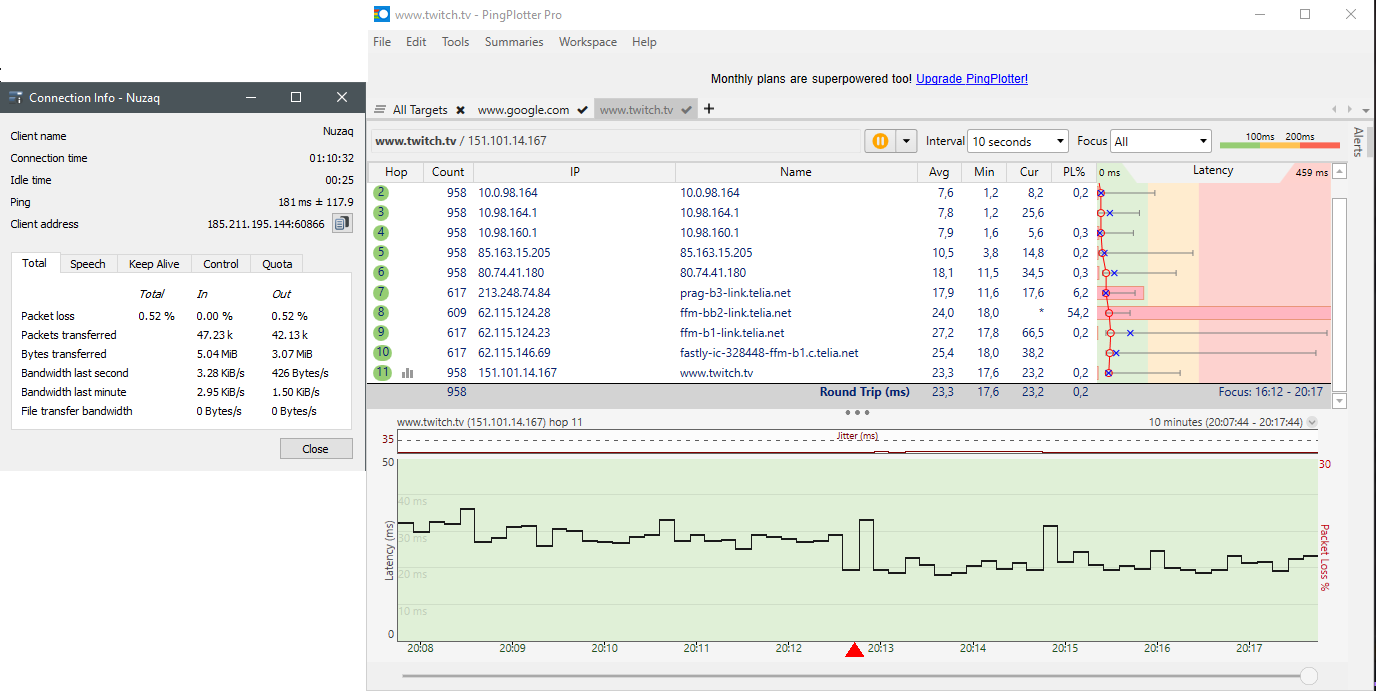Click the hop 8 green circle icon
The width and height of the screenshot is (1376, 691).
point(381,313)
